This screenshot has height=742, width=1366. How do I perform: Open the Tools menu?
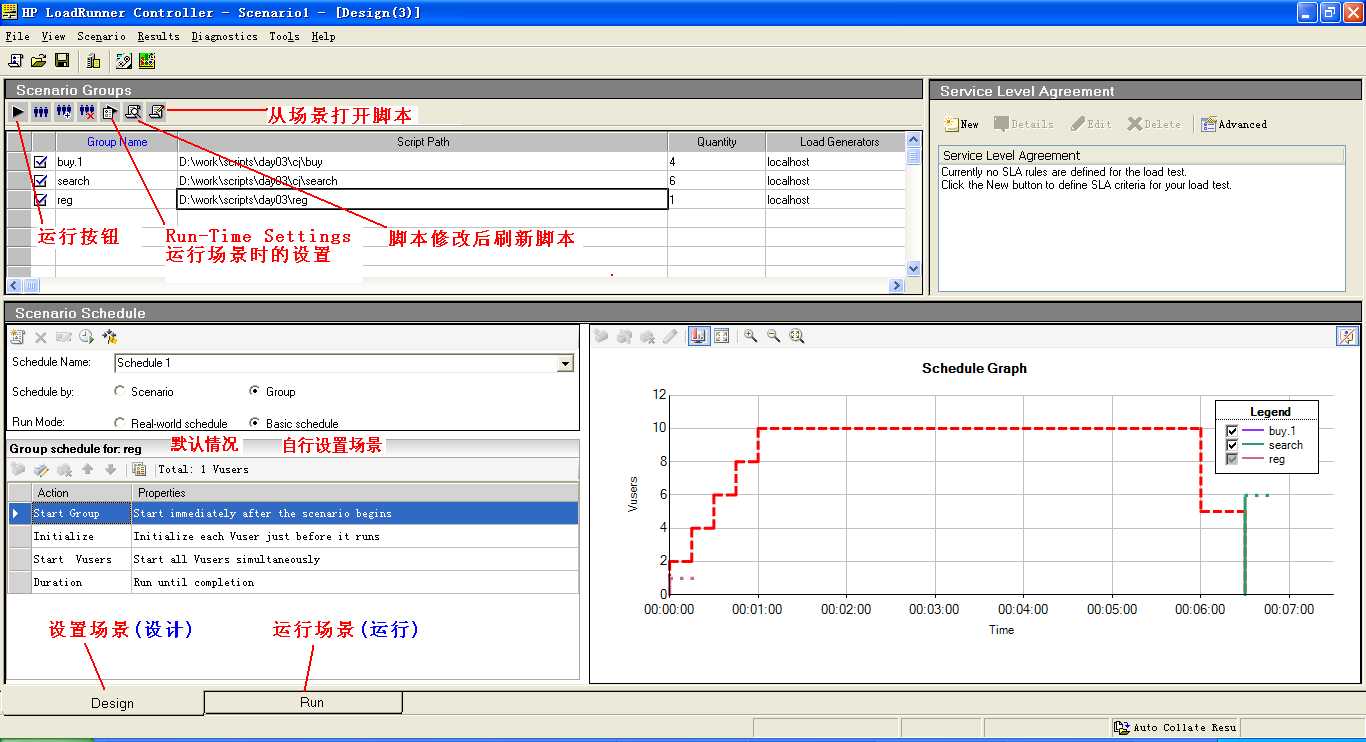(x=284, y=36)
